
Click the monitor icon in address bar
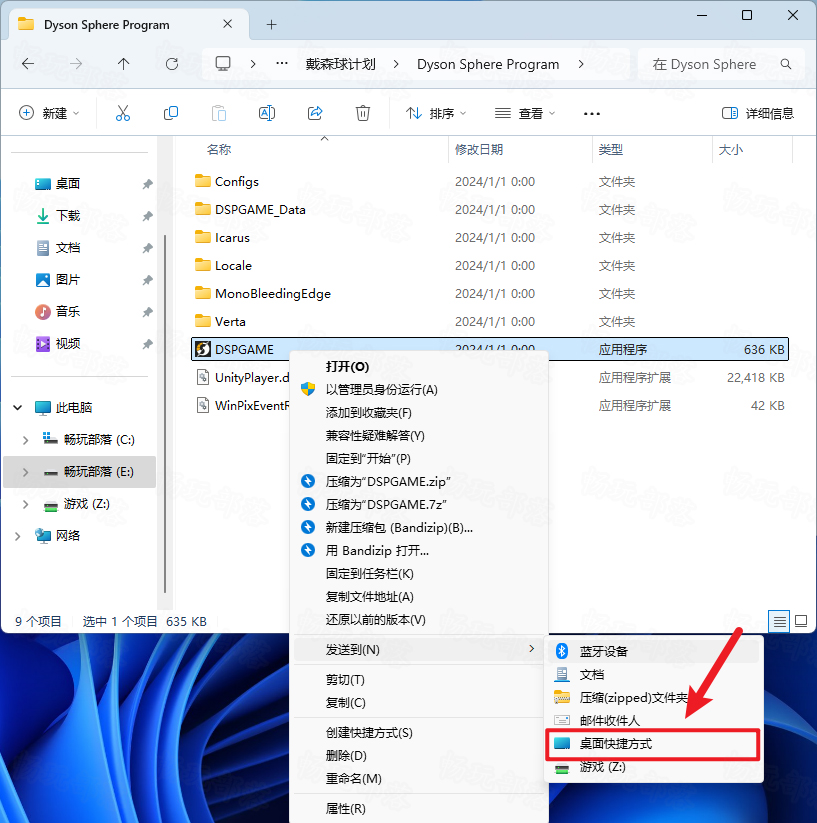pyautogui.click(x=223, y=64)
